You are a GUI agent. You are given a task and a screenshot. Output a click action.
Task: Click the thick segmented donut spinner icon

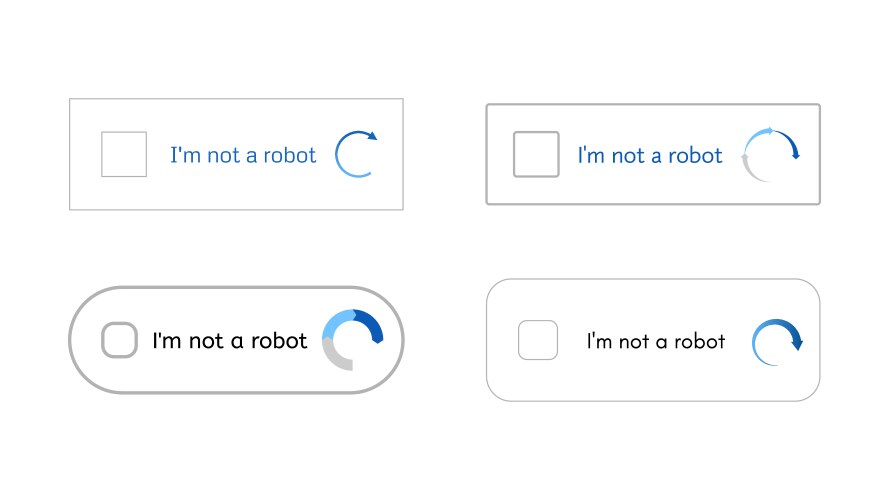352,340
